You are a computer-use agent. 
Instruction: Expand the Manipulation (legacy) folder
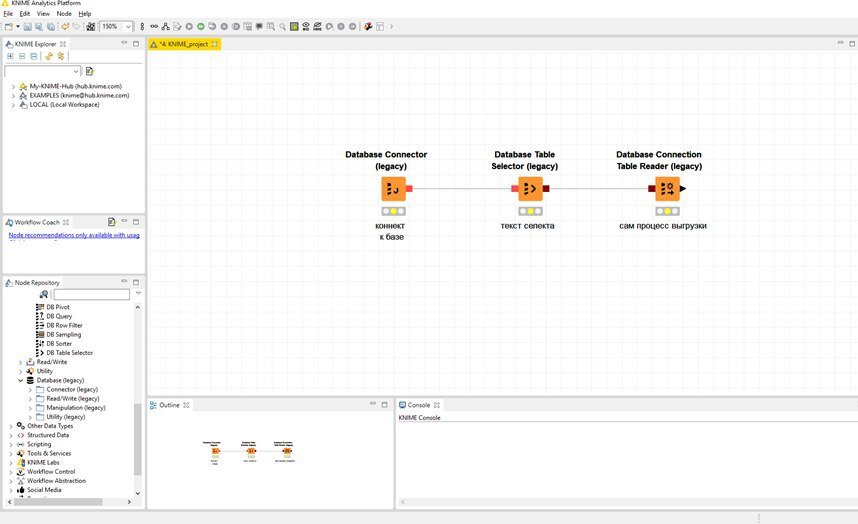pyautogui.click(x=30, y=408)
